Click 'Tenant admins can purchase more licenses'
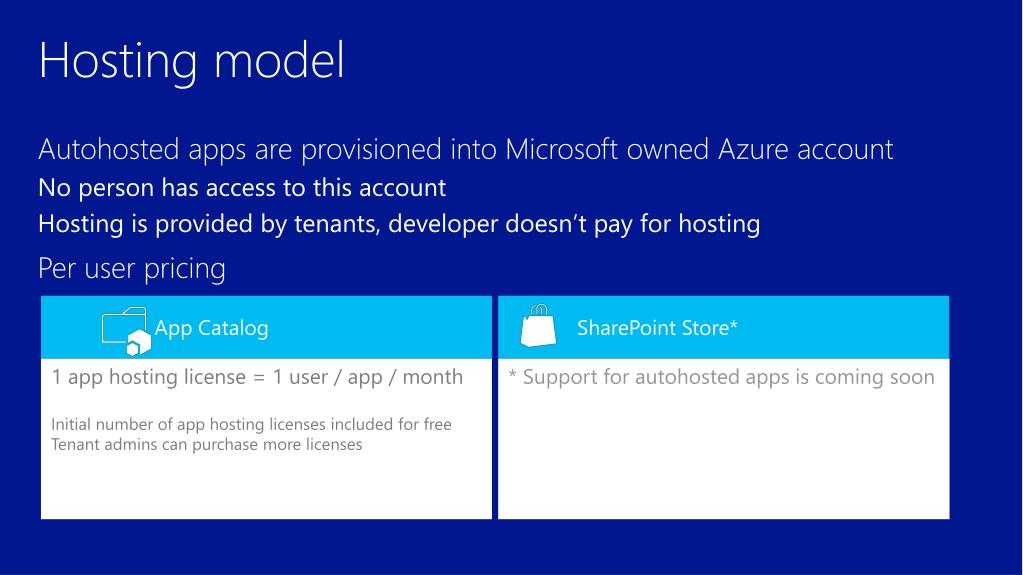The image size is (1023, 575). [207, 444]
